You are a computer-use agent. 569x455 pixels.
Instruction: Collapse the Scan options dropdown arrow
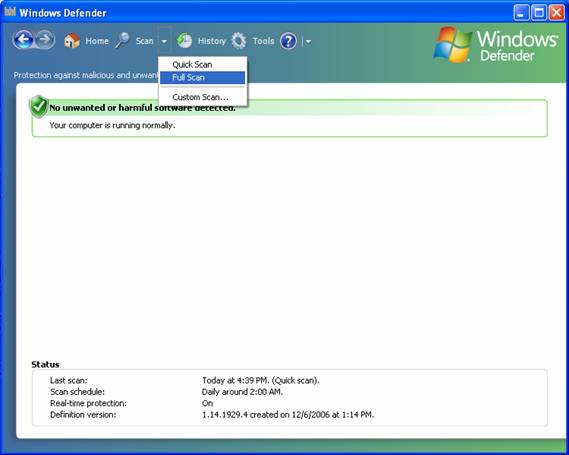[x=164, y=41]
